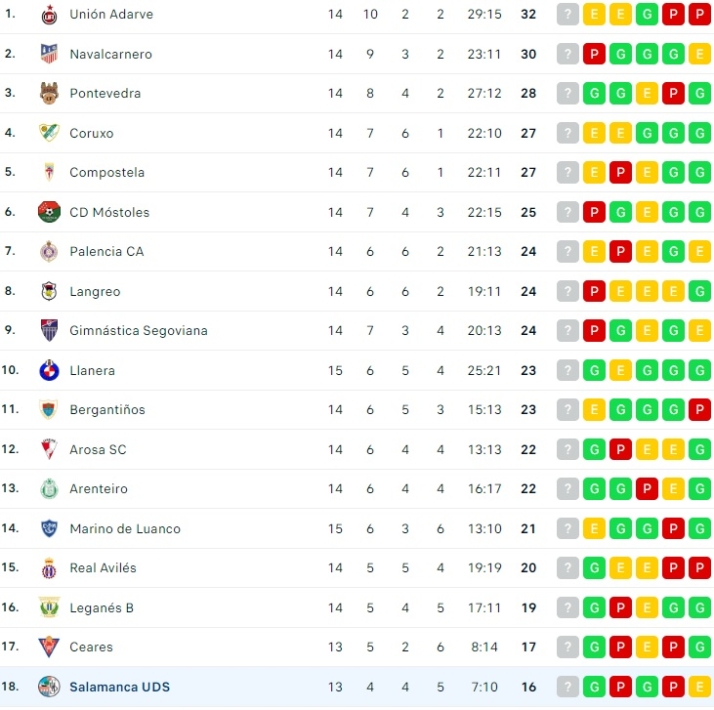Click the Unión Adarve club crest

pos(49,15)
